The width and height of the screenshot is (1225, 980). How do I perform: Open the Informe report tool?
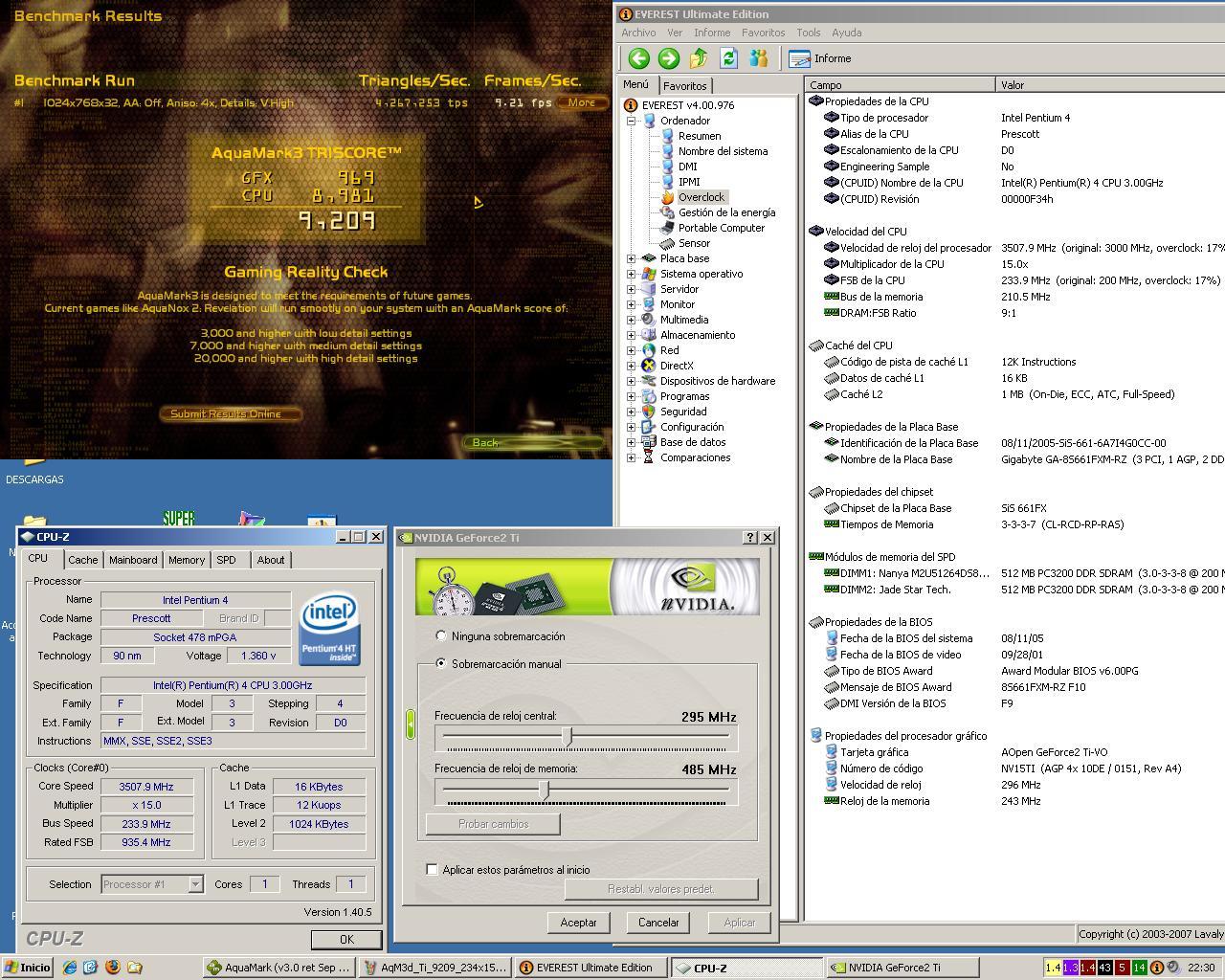click(x=820, y=58)
